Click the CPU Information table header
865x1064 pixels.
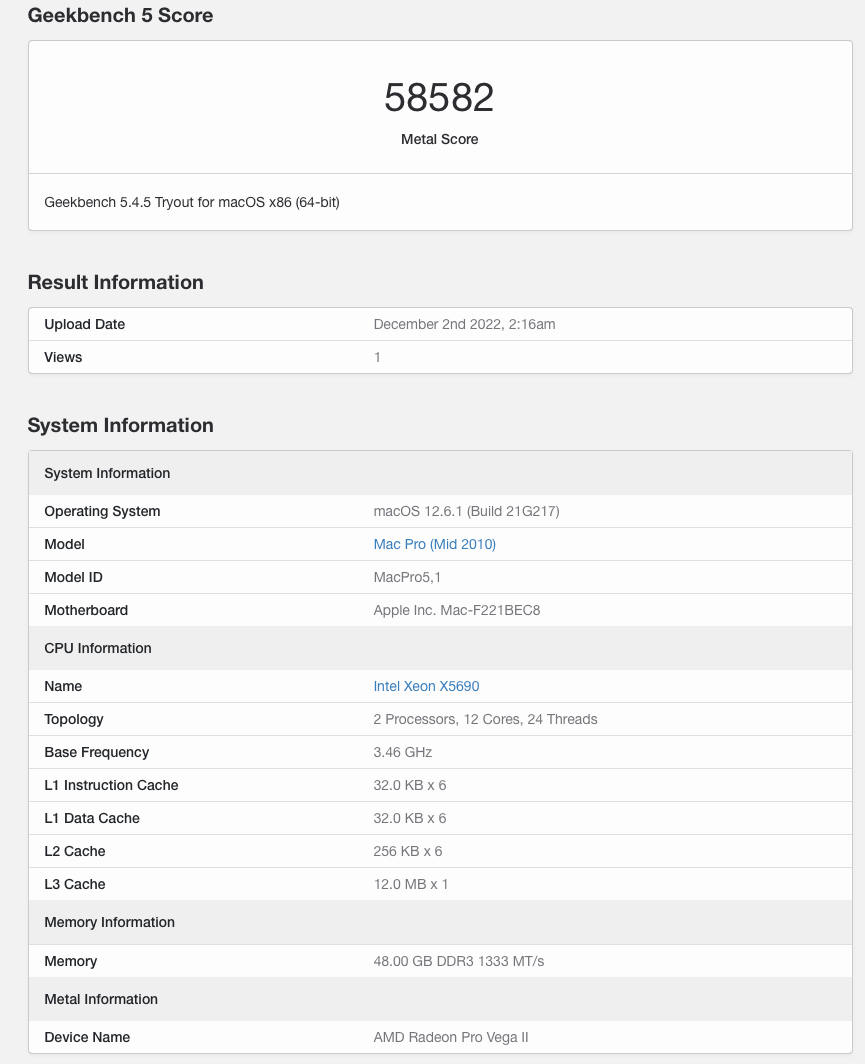(x=98, y=648)
